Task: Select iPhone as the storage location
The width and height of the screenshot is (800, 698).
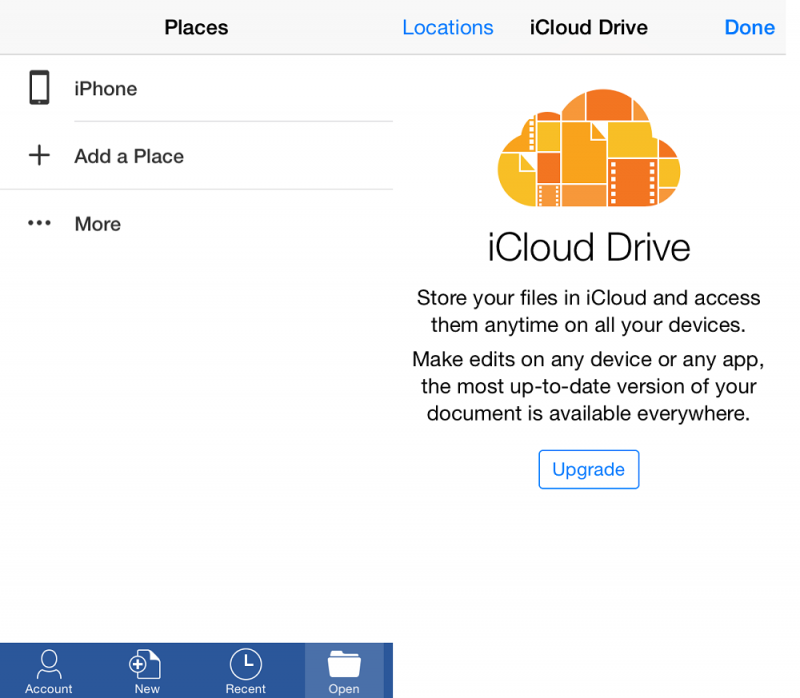Action: [x=105, y=88]
